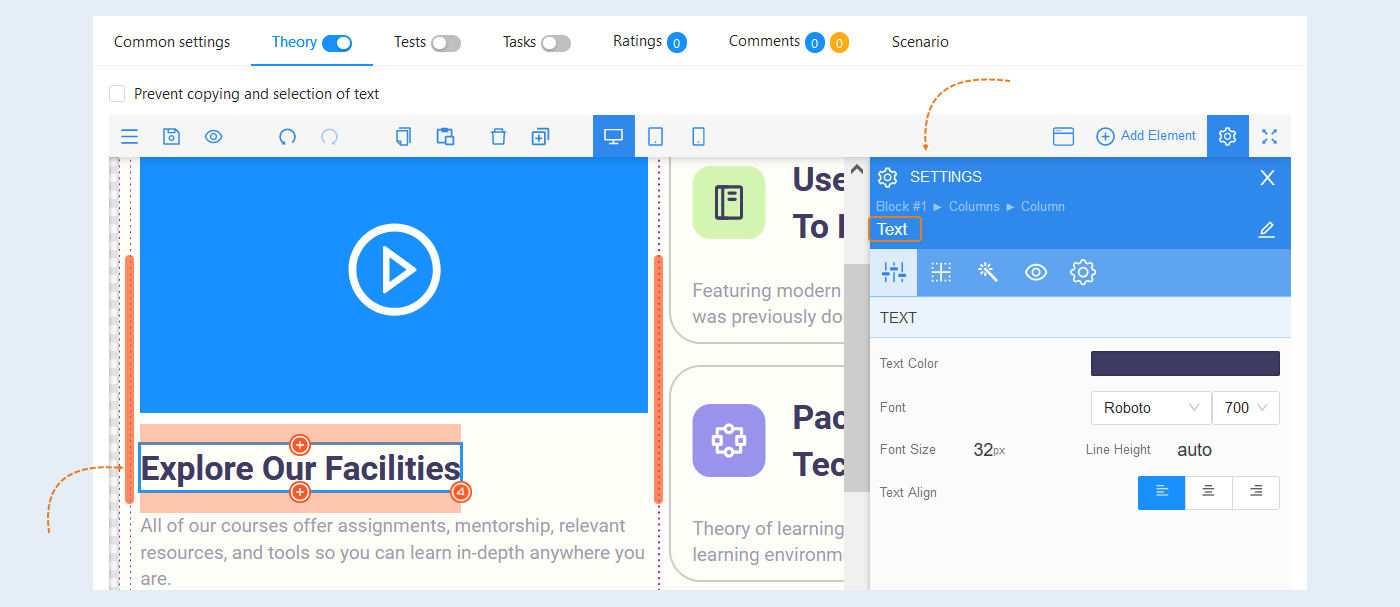Viewport: 1400px width, 607px height.
Task: Copy the selected element
Action: pyautogui.click(x=403, y=137)
